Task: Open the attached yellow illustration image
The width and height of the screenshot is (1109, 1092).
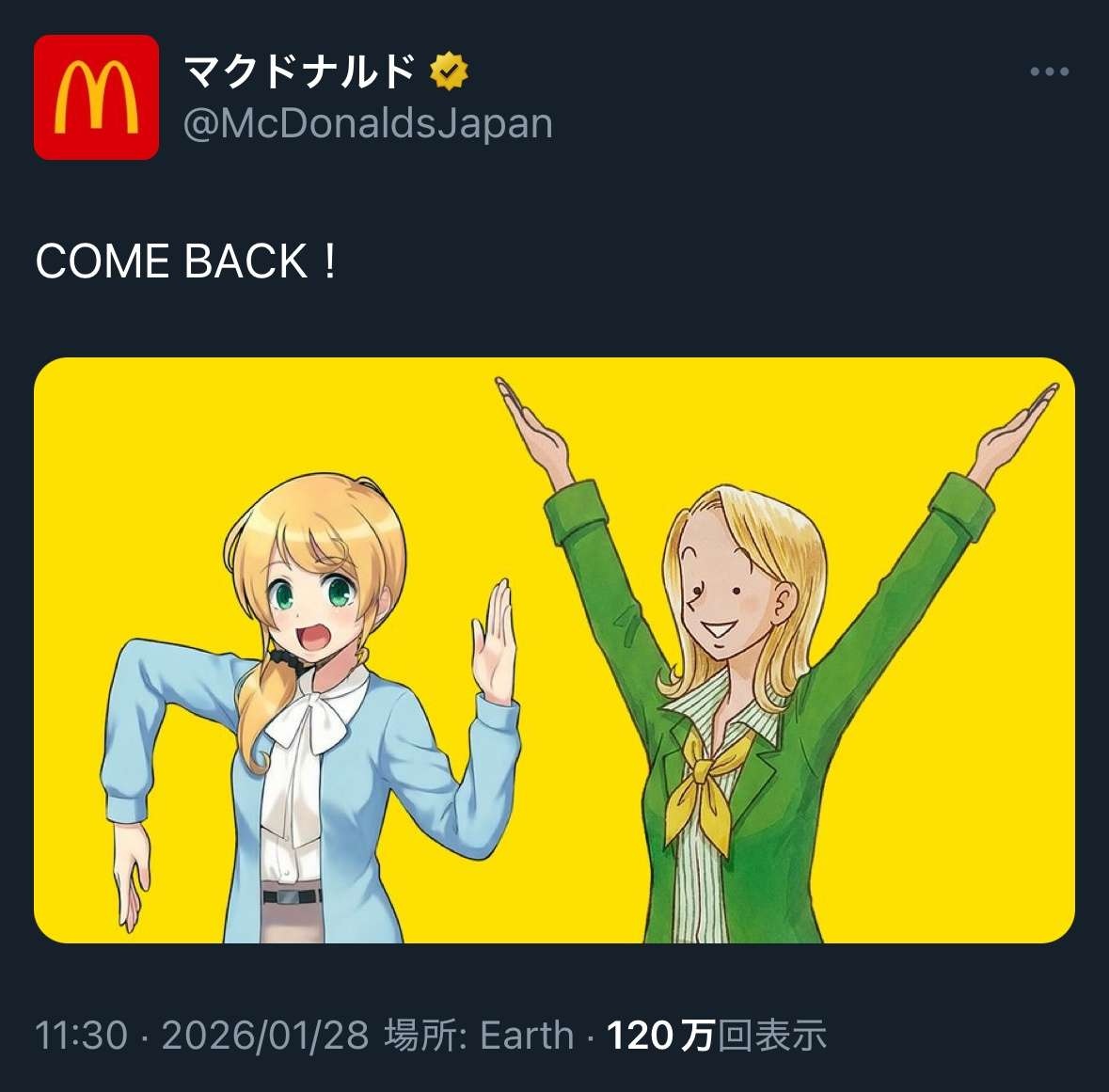Action: pos(555,650)
